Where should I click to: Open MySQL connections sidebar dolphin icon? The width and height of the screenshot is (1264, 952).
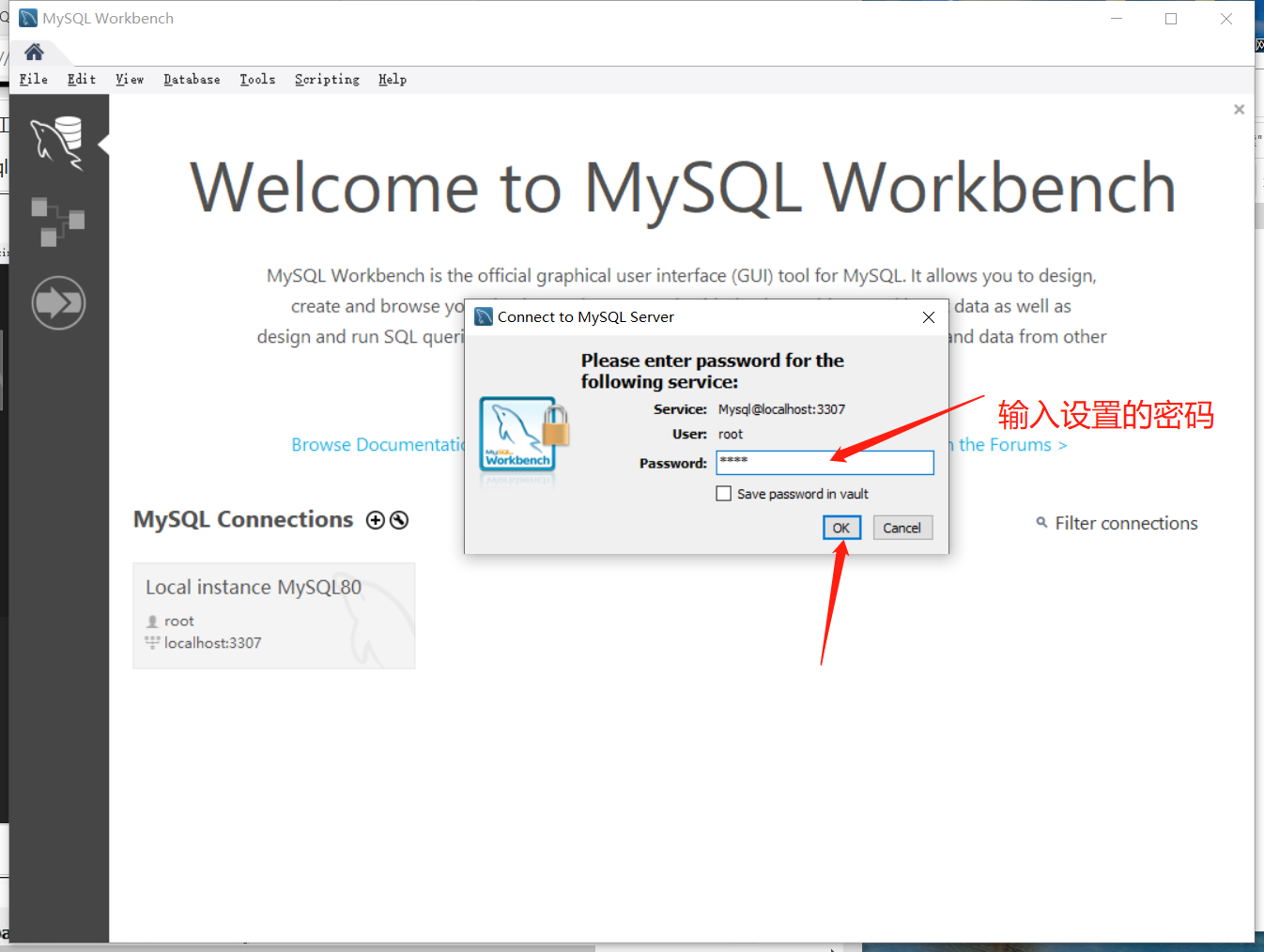pyautogui.click(x=58, y=144)
